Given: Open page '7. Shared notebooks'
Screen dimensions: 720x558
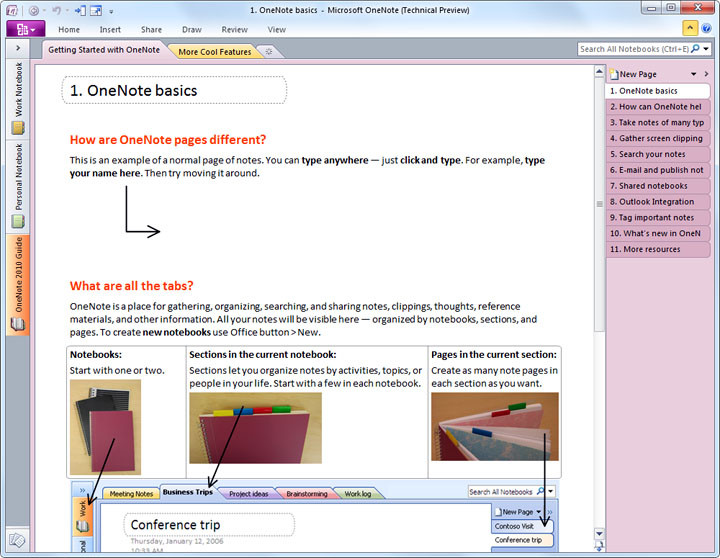Looking at the screenshot, I should click(x=658, y=186).
